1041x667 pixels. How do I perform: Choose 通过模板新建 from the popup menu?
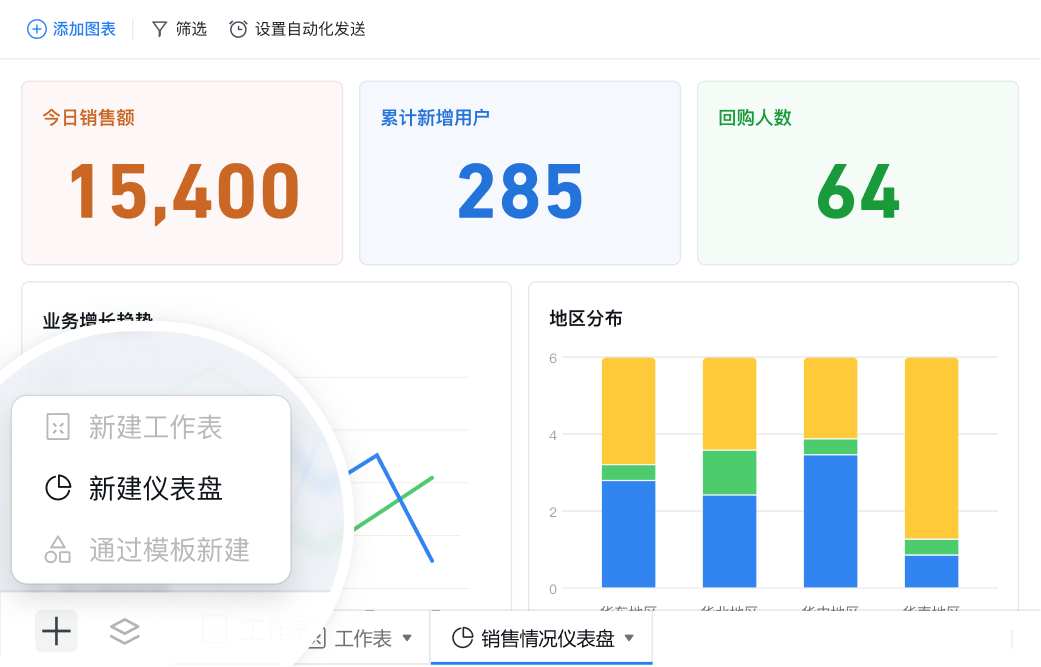tap(151, 550)
